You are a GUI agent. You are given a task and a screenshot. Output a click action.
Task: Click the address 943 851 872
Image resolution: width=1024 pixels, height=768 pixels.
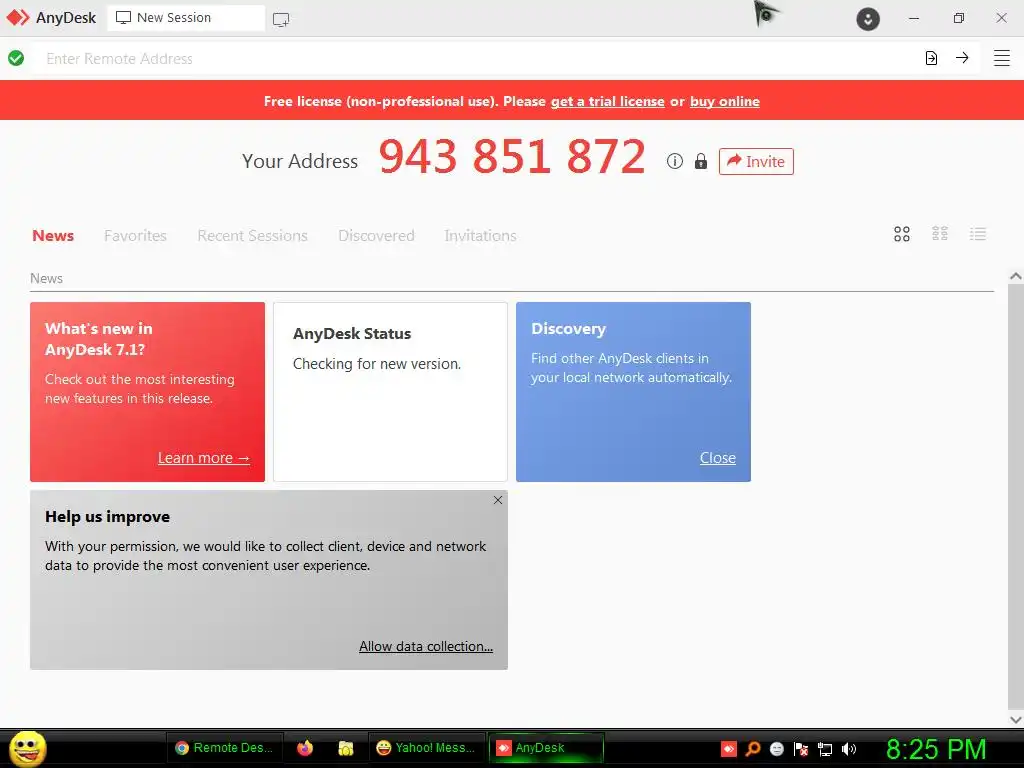point(512,157)
